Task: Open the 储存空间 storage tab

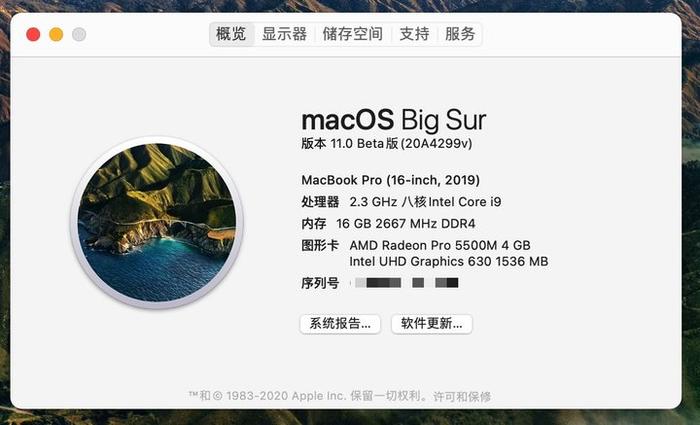Action: [353, 34]
